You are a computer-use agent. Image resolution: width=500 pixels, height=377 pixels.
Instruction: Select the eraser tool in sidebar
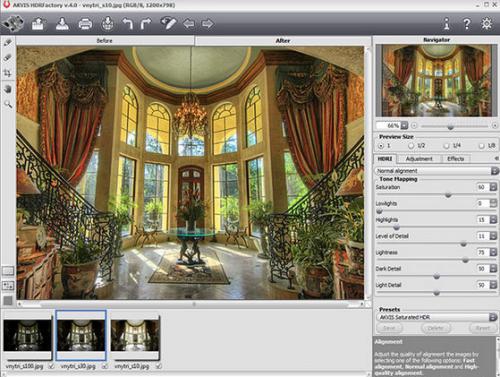8,58
